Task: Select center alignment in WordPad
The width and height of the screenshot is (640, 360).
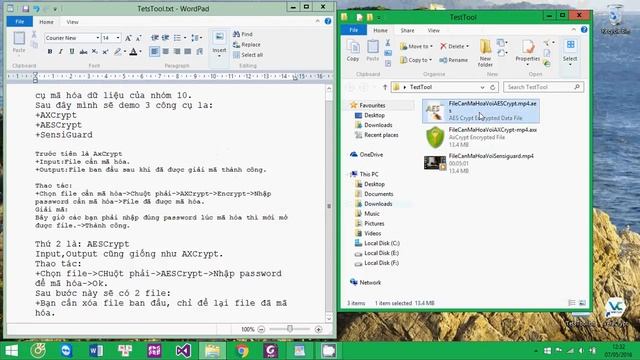Action: (165, 51)
